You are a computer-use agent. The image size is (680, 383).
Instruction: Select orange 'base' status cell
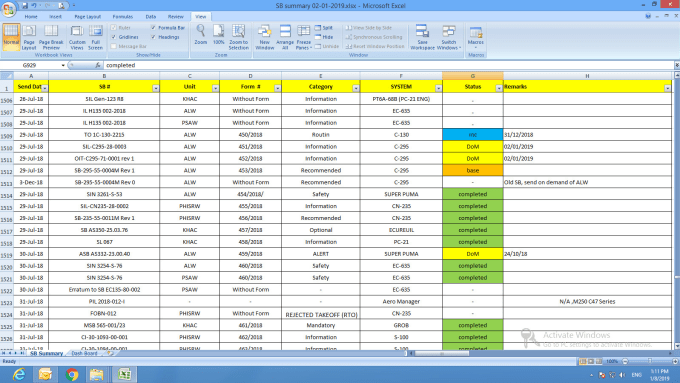(473, 170)
